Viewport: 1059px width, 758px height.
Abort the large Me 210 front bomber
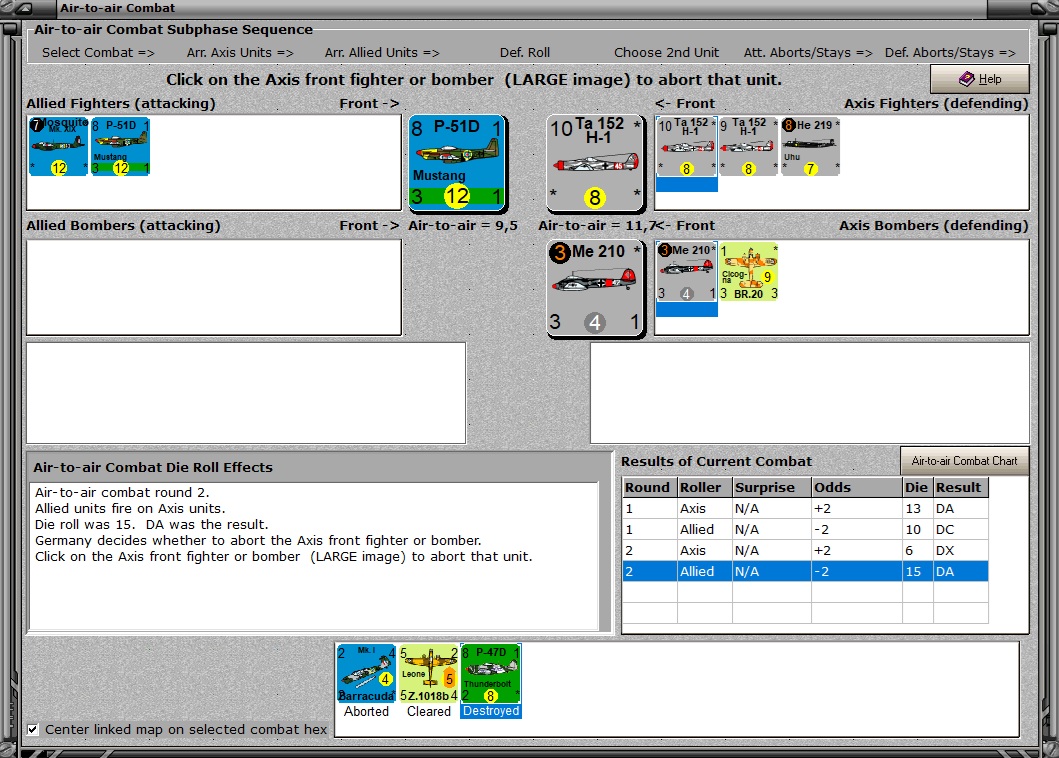(595, 288)
